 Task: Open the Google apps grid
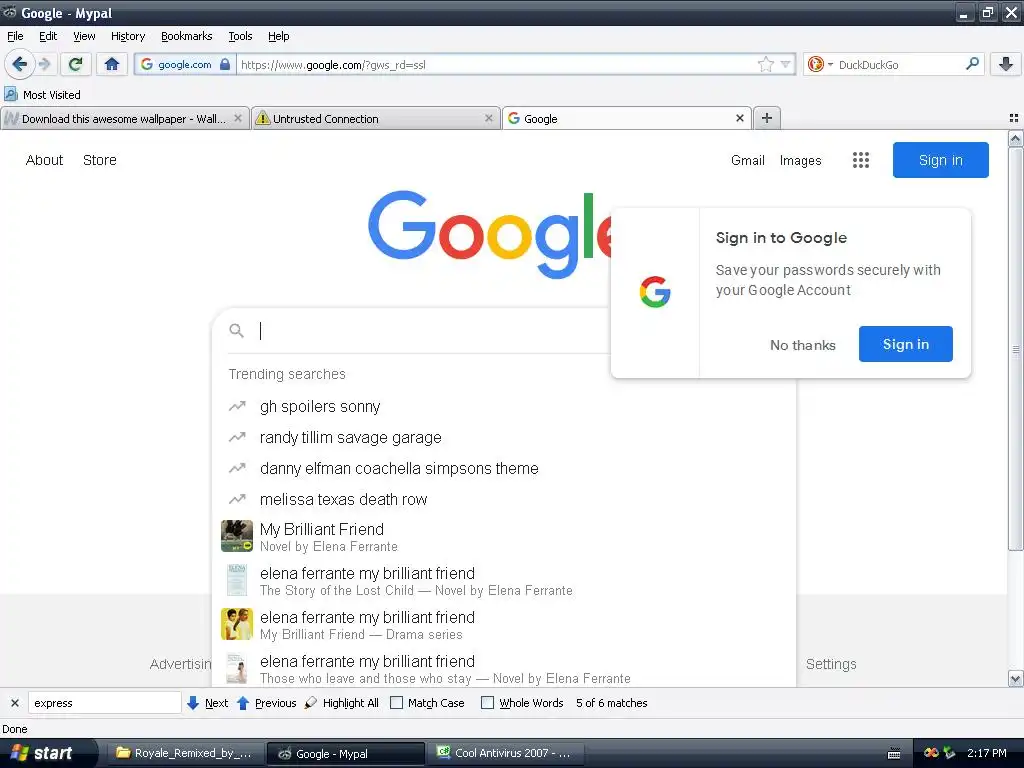pos(861,160)
